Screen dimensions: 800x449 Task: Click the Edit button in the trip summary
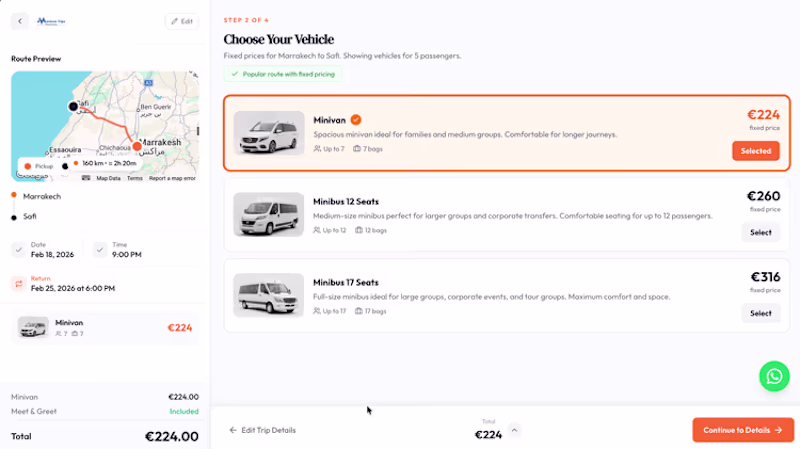click(181, 21)
